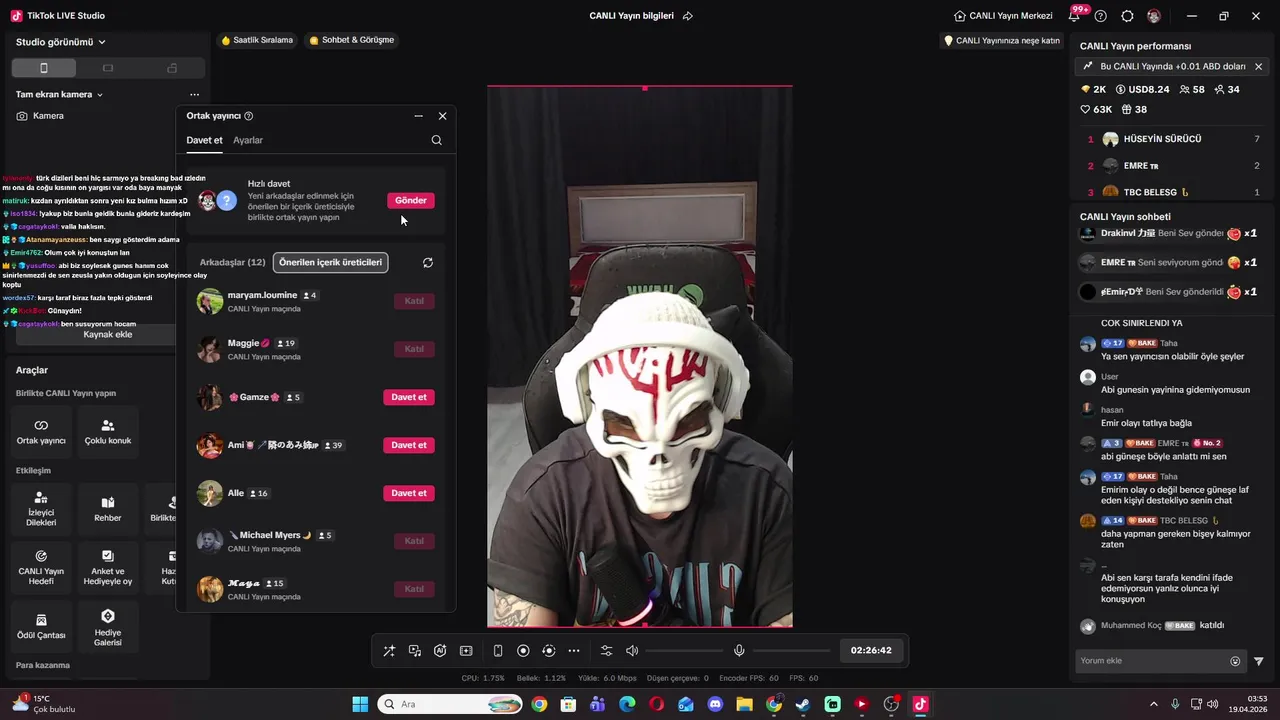Open the İzleyici Dilekleri tool
The image size is (1280, 720).
click(41, 508)
